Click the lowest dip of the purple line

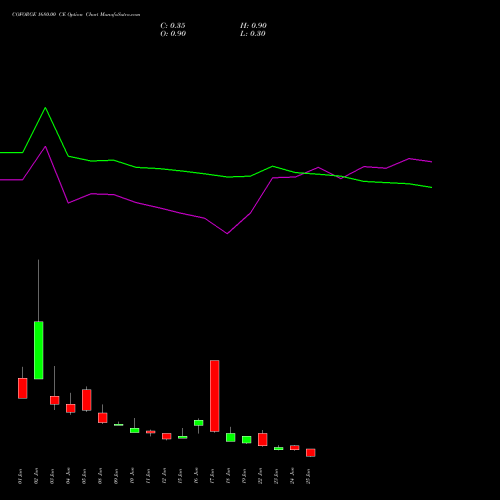tap(227, 234)
